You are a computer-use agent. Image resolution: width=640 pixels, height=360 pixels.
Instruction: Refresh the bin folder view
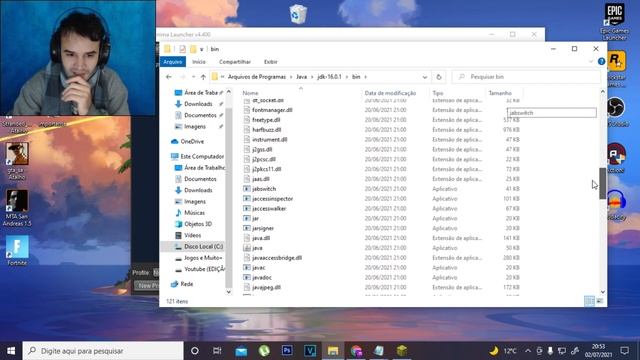pyautogui.click(x=439, y=77)
